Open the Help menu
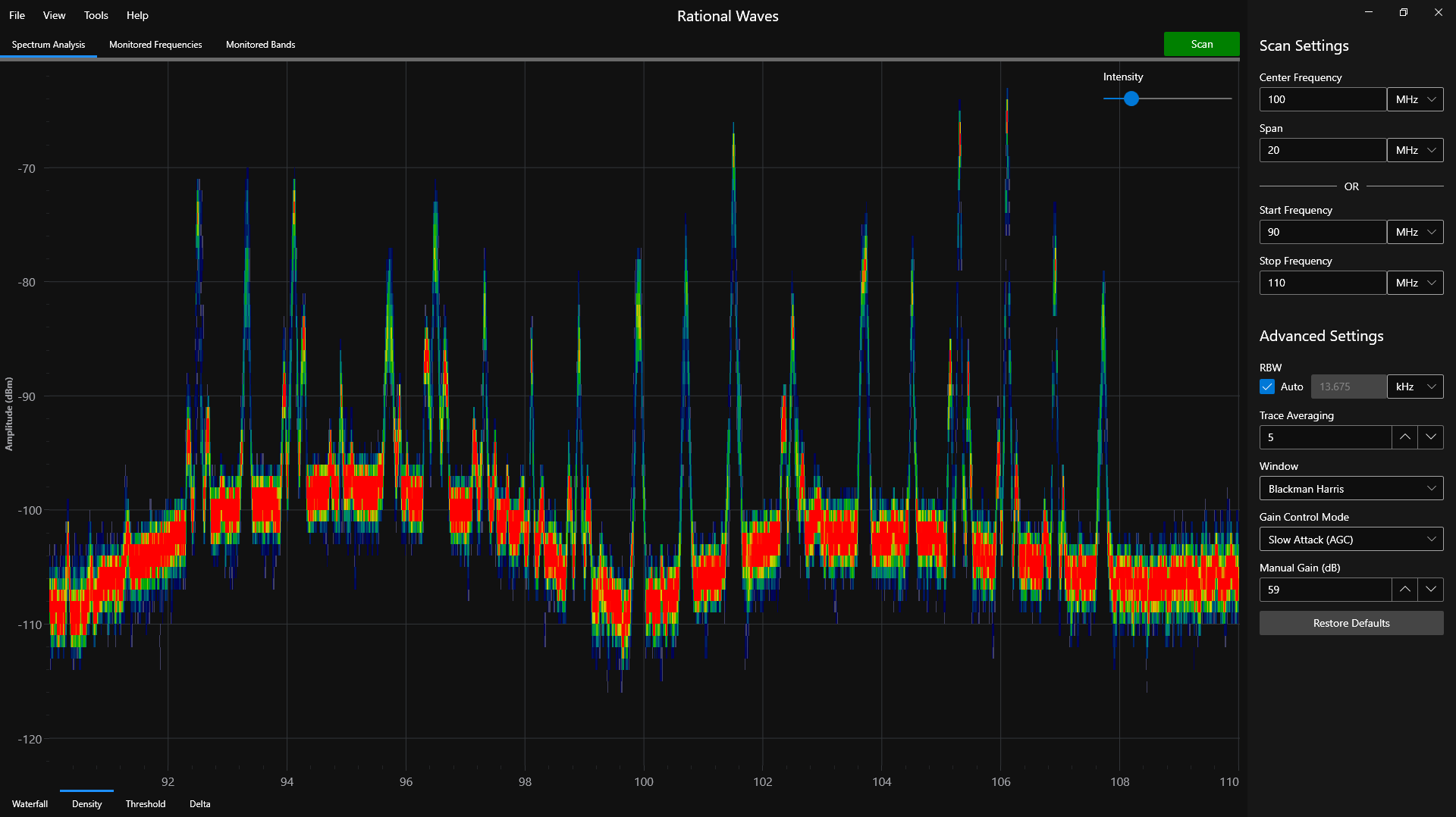This screenshot has height=817, width=1456. click(137, 15)
